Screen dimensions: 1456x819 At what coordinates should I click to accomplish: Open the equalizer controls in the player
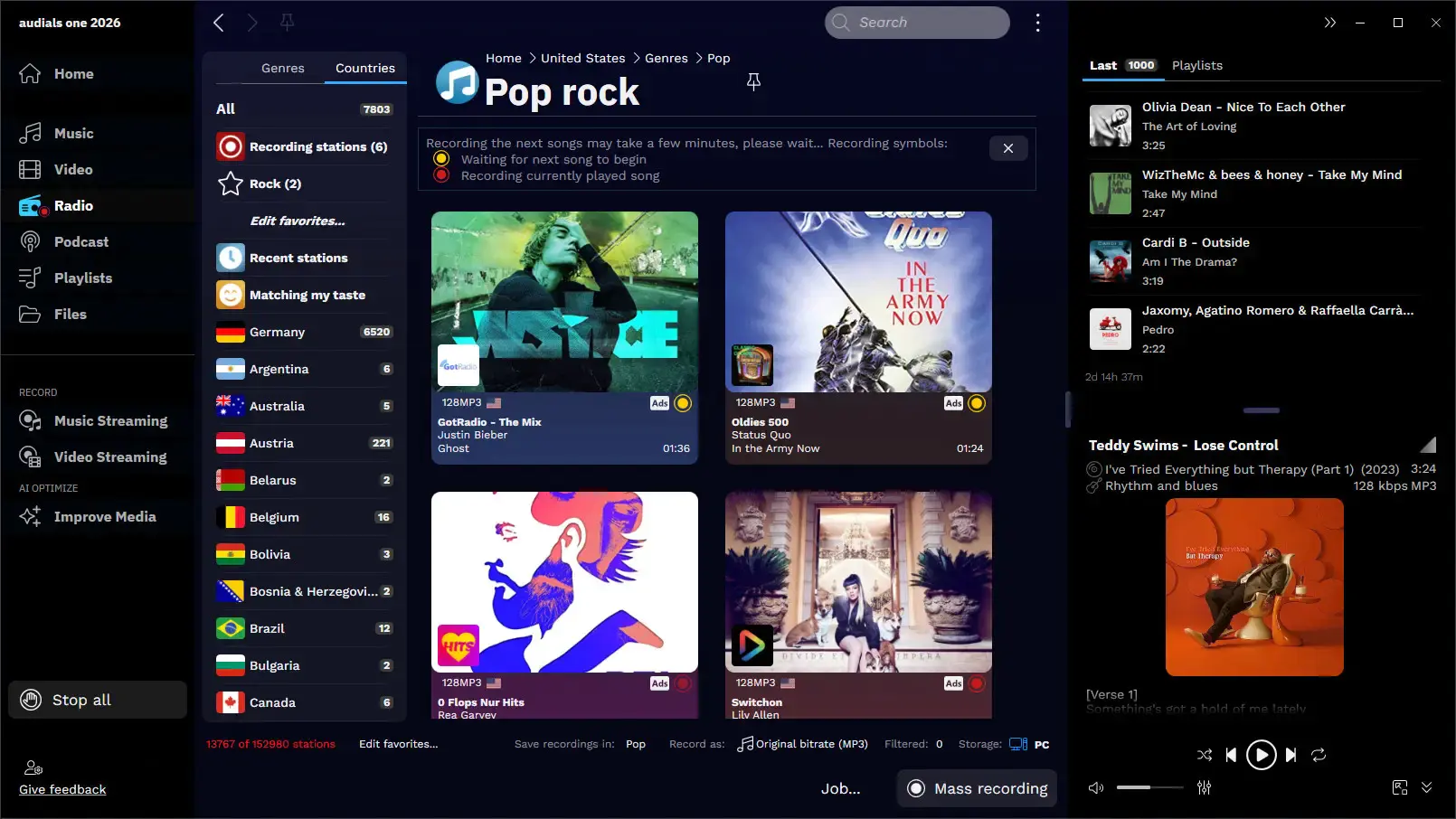[x=1204, y=787]
